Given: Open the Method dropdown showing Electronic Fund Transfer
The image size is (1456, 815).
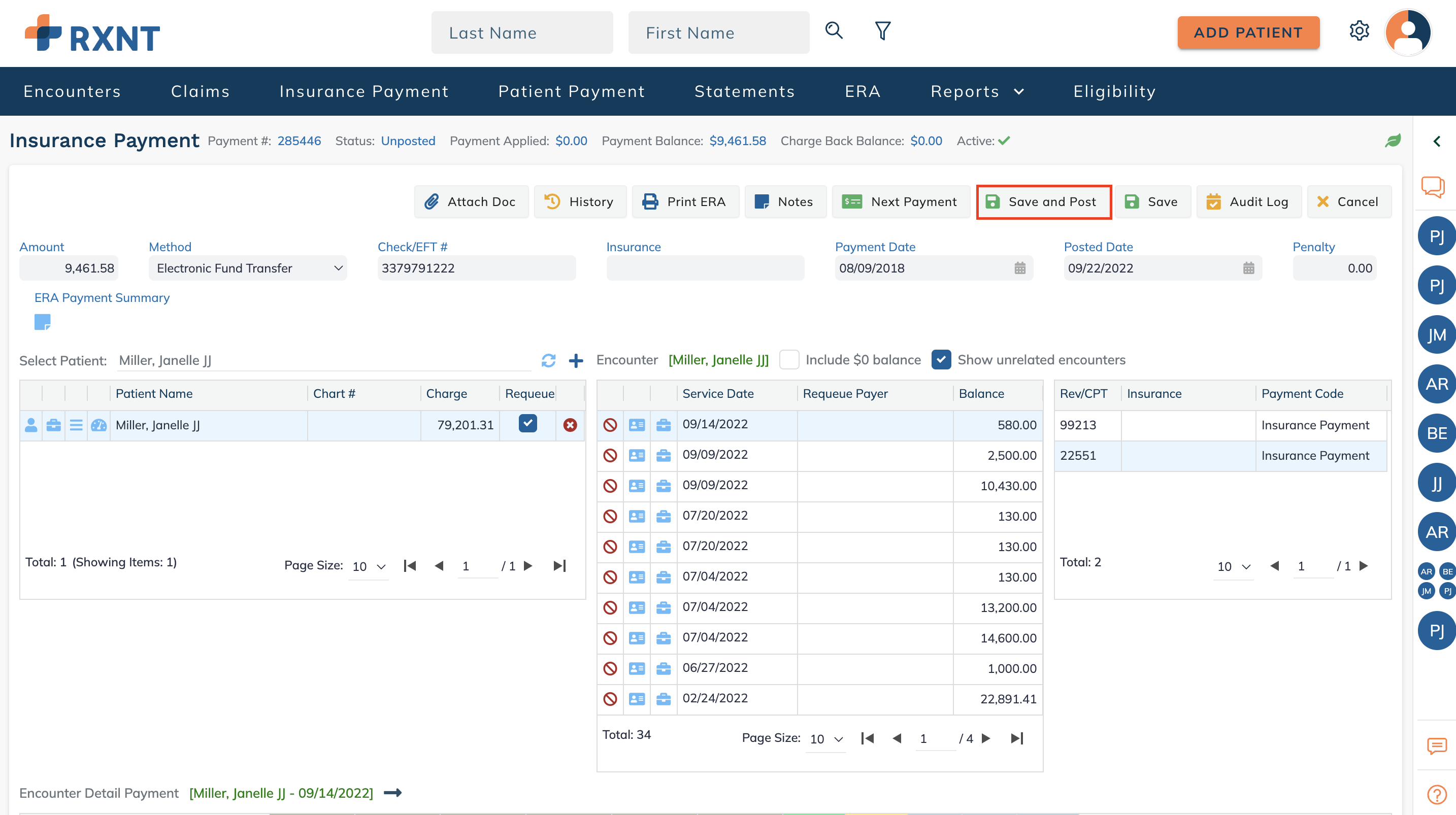Looking at the screenshot, I should click(248, 268).
